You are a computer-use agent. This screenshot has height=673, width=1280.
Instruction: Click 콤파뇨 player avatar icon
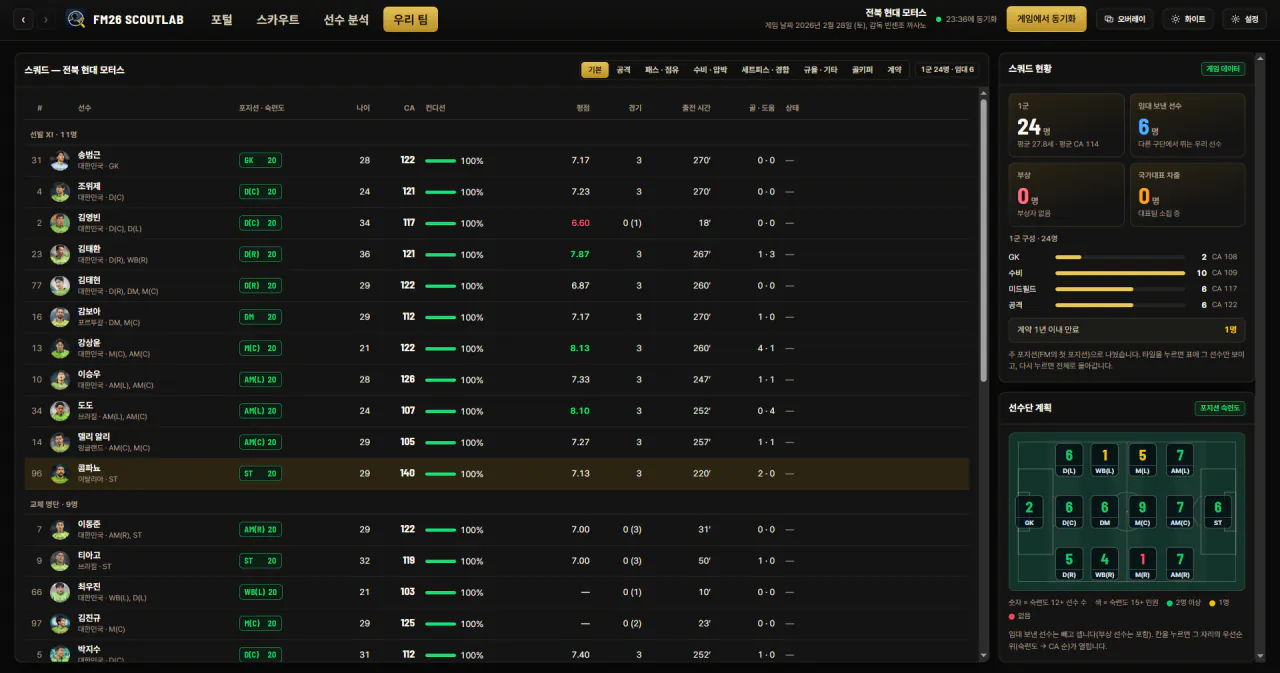[60, 473]
